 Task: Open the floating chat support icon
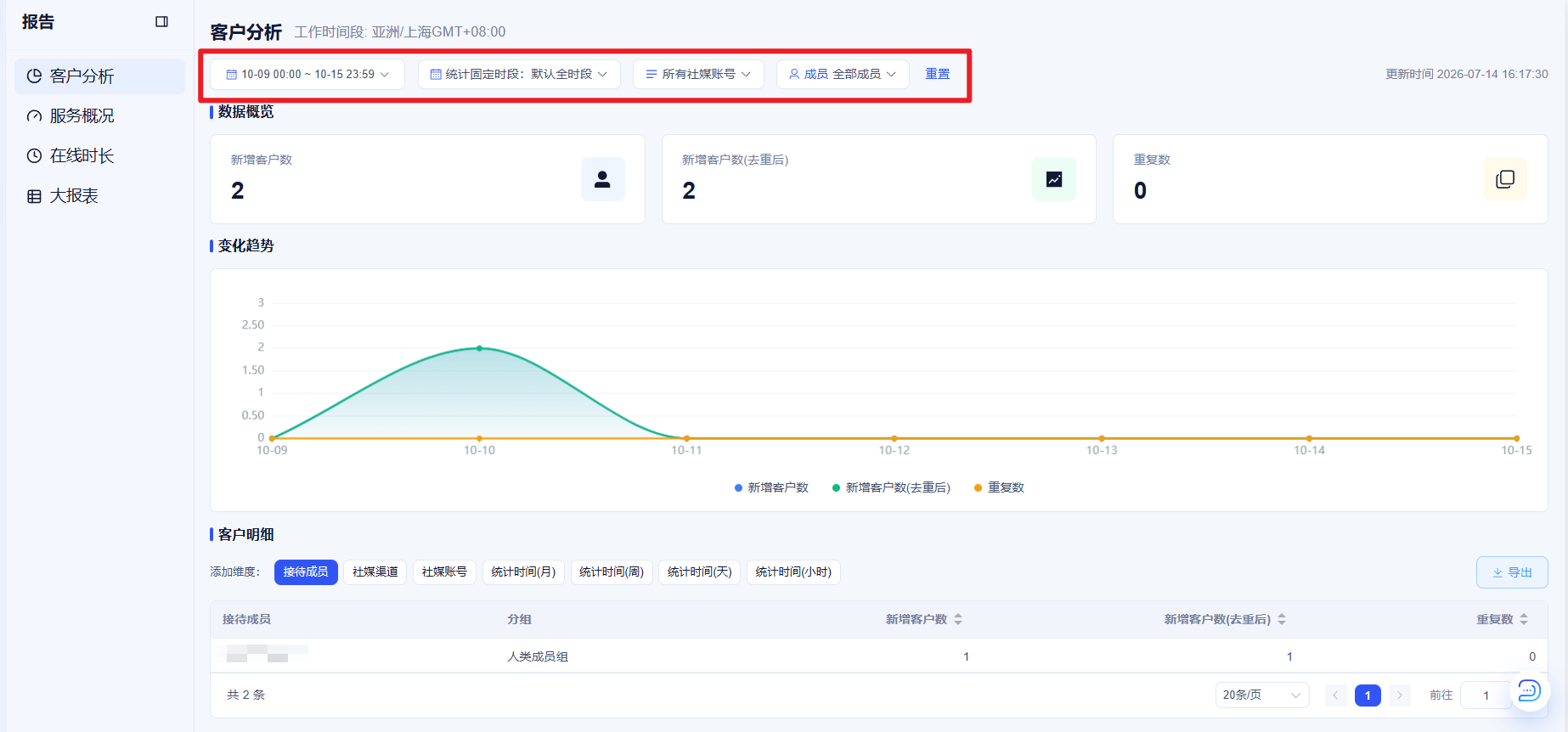1529,690
